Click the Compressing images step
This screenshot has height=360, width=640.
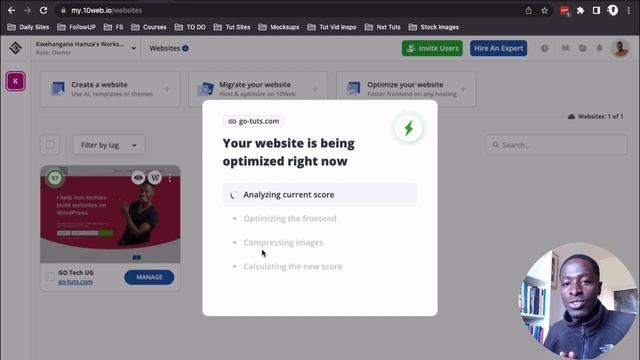click(283, 242)
